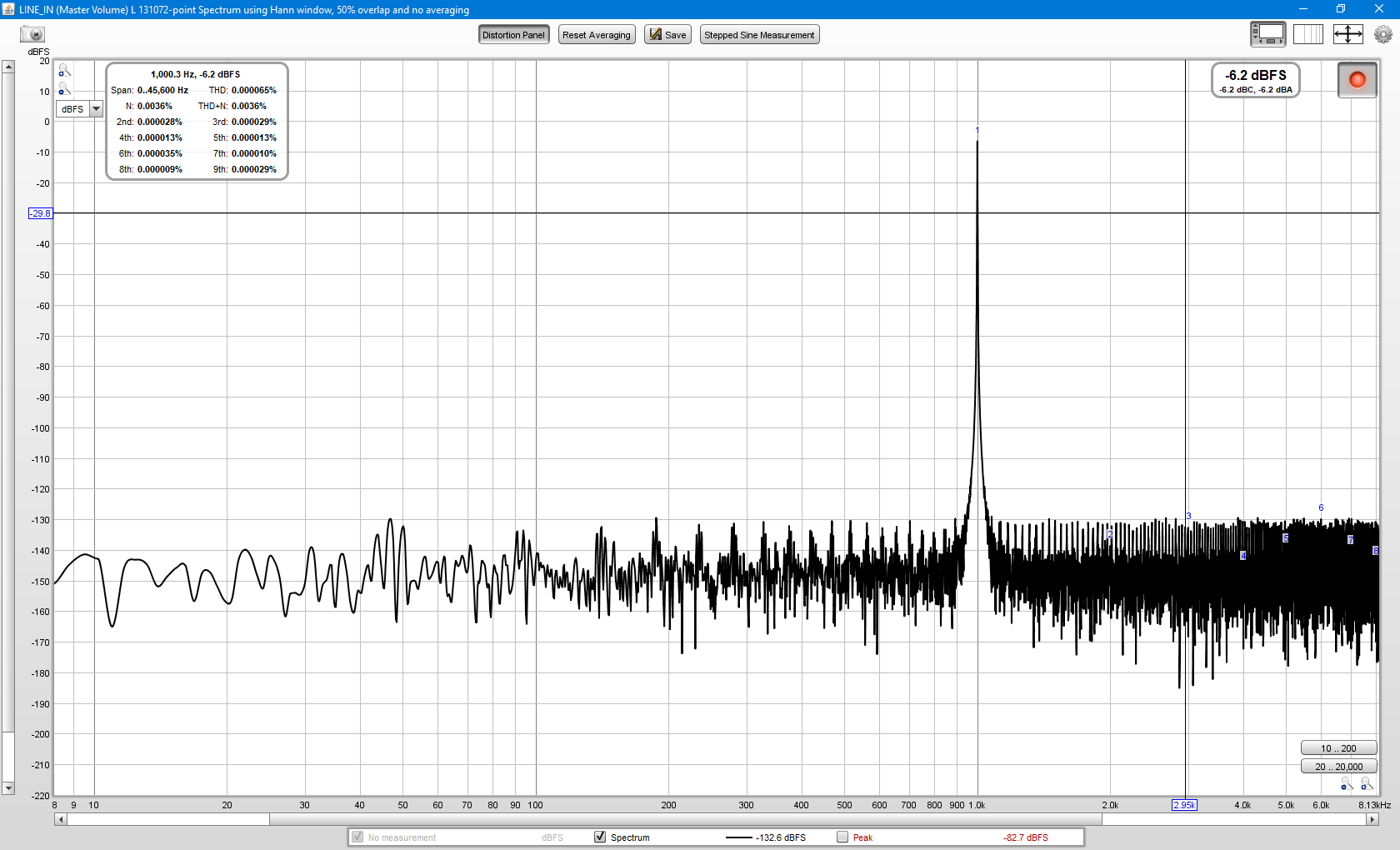Click the four-arrow graph limits icon
The width and height of the screenshot is (1400, 850).
(1347, 34)
